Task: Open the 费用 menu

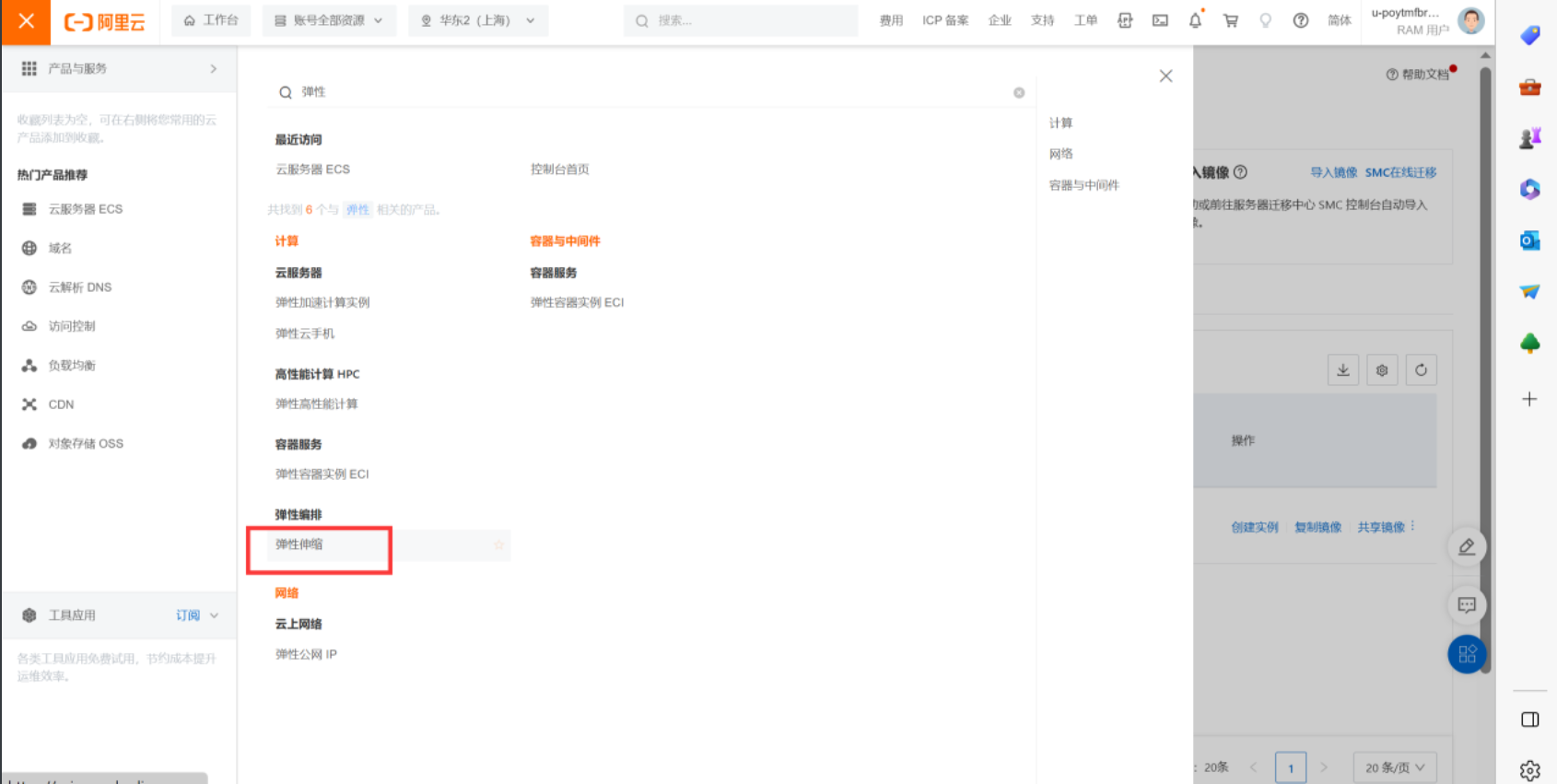Action: click(x=891, y=20)
